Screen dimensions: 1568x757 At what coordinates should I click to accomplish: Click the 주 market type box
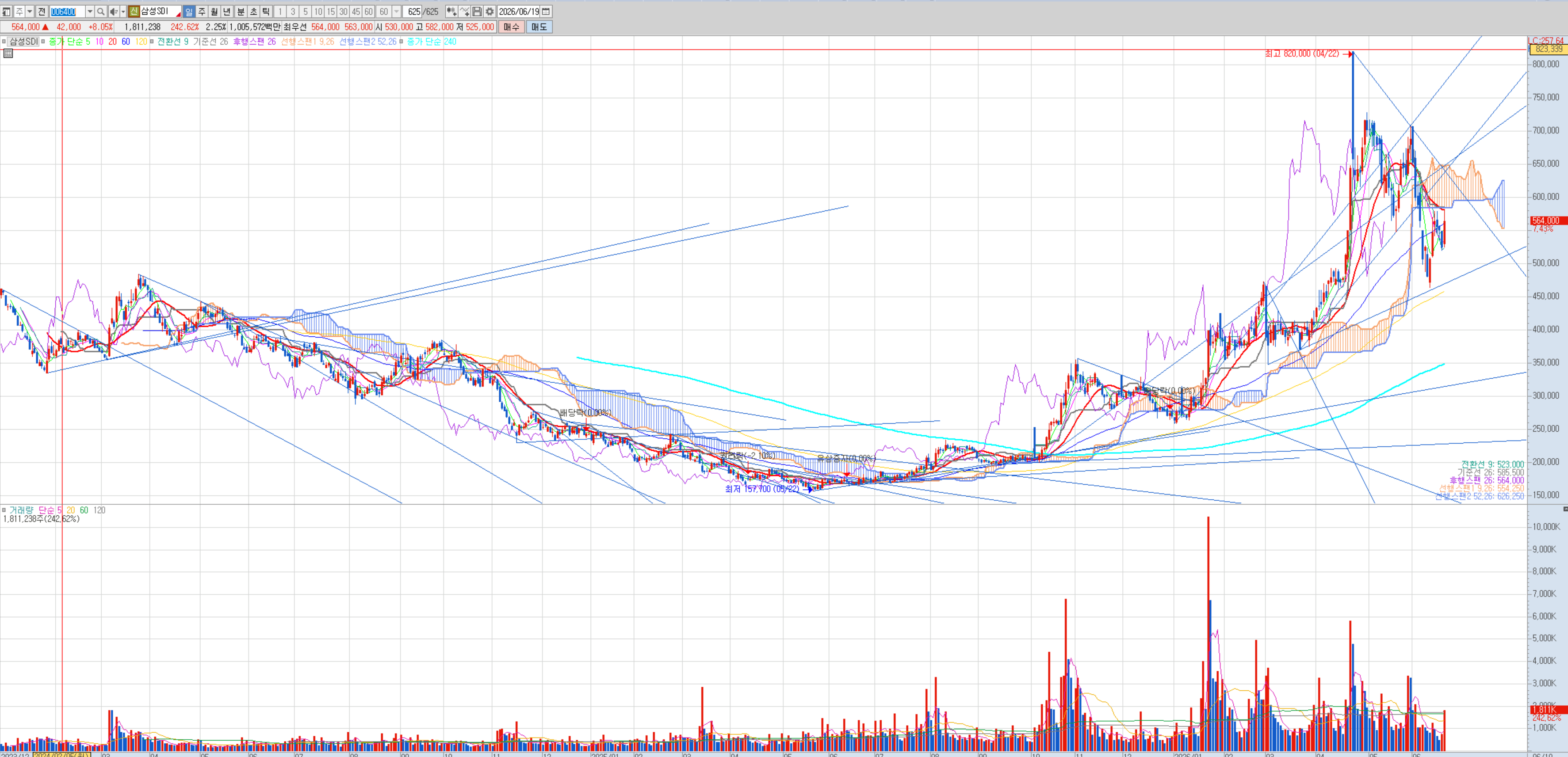coord(19,11)
